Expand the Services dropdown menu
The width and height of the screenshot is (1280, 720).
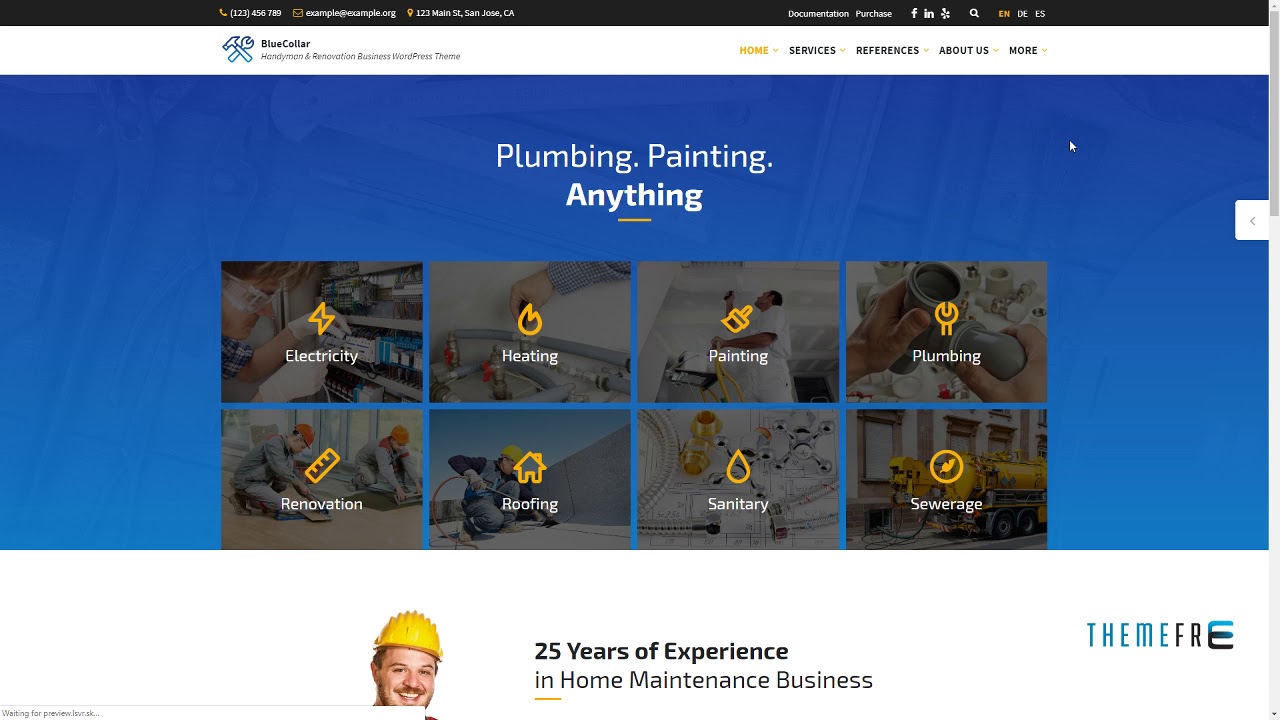817,50
